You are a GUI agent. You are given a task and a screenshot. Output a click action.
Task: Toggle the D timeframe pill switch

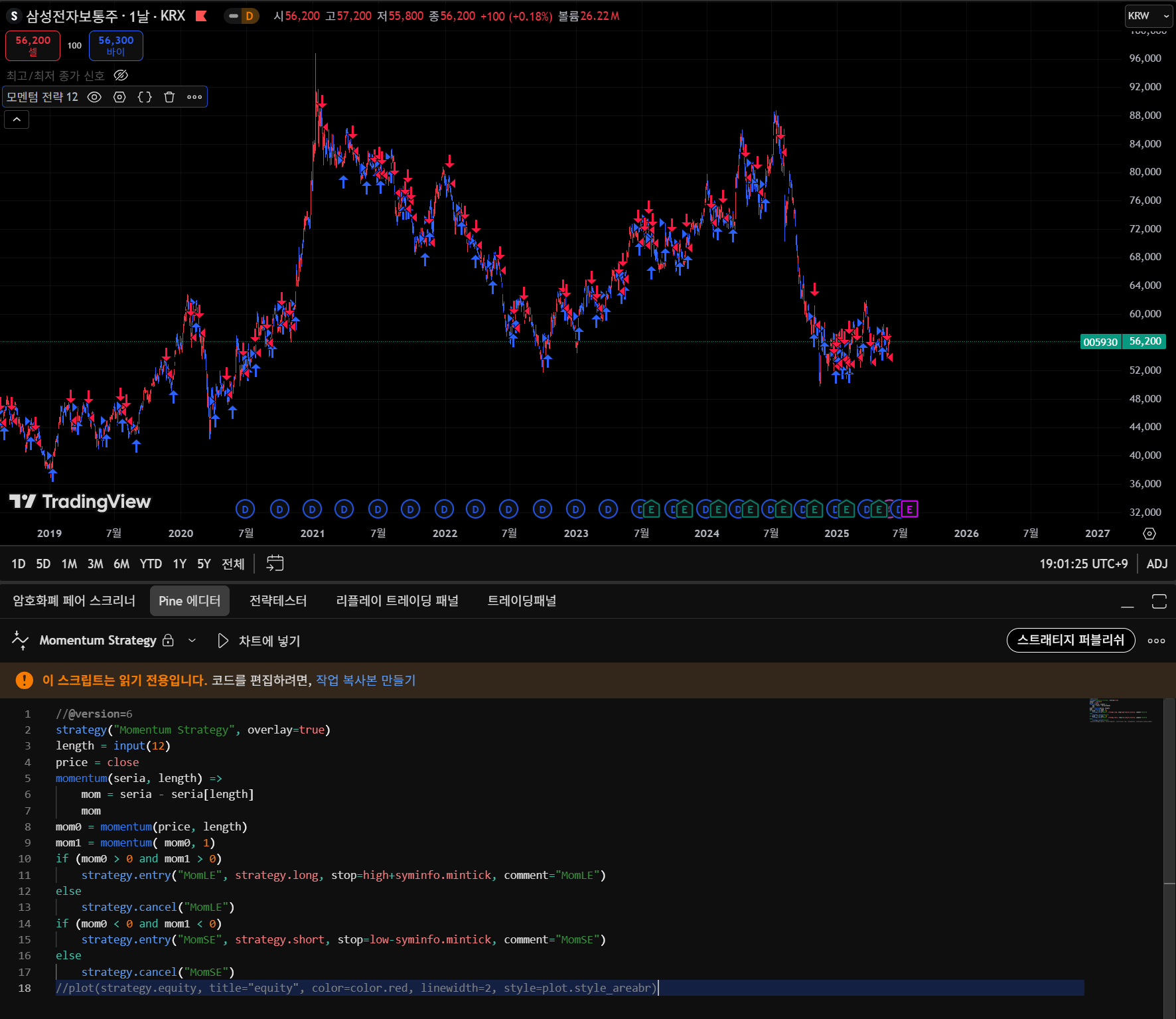tap(240, 16)
